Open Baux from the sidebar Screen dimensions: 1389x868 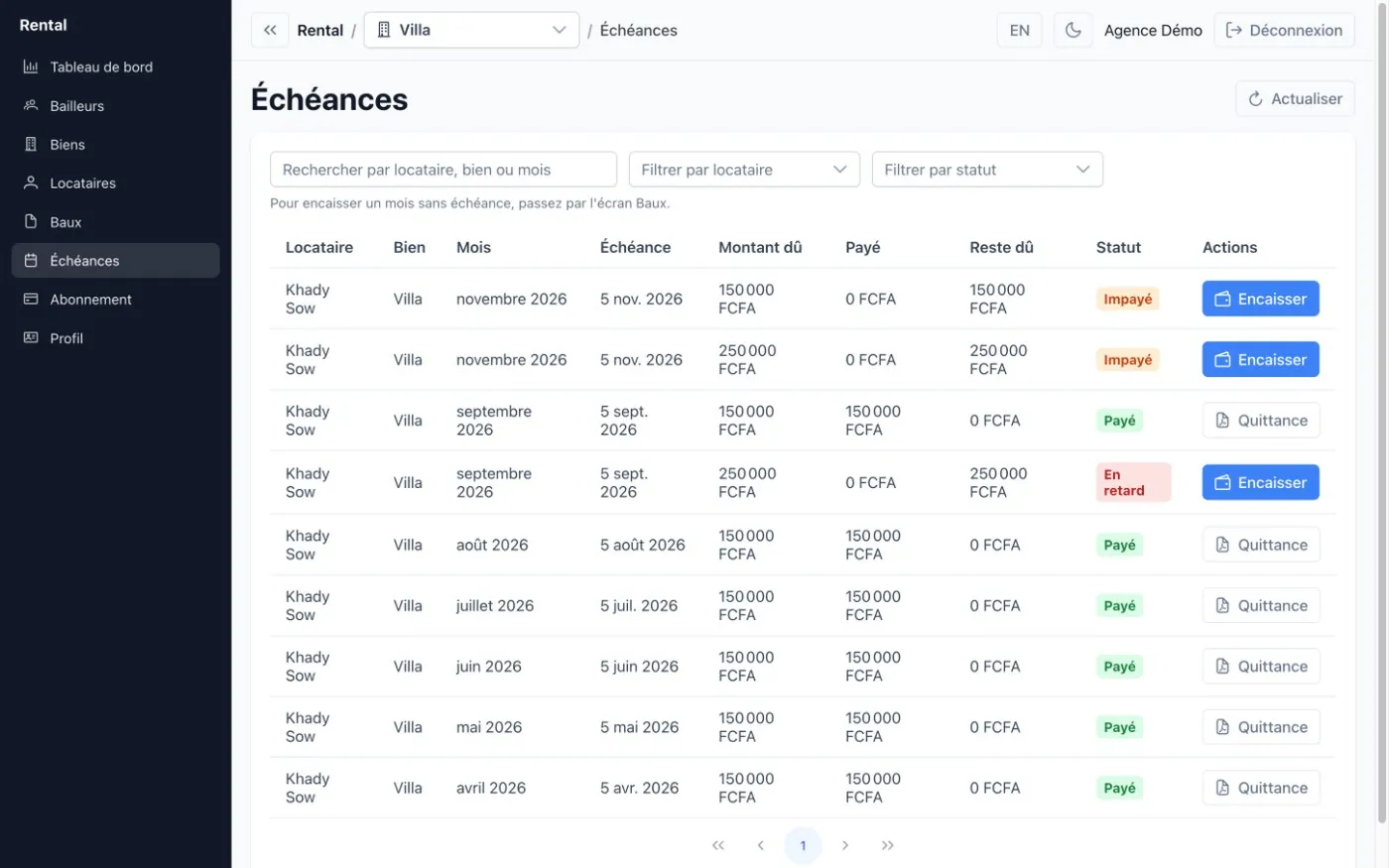coord(115,222)
